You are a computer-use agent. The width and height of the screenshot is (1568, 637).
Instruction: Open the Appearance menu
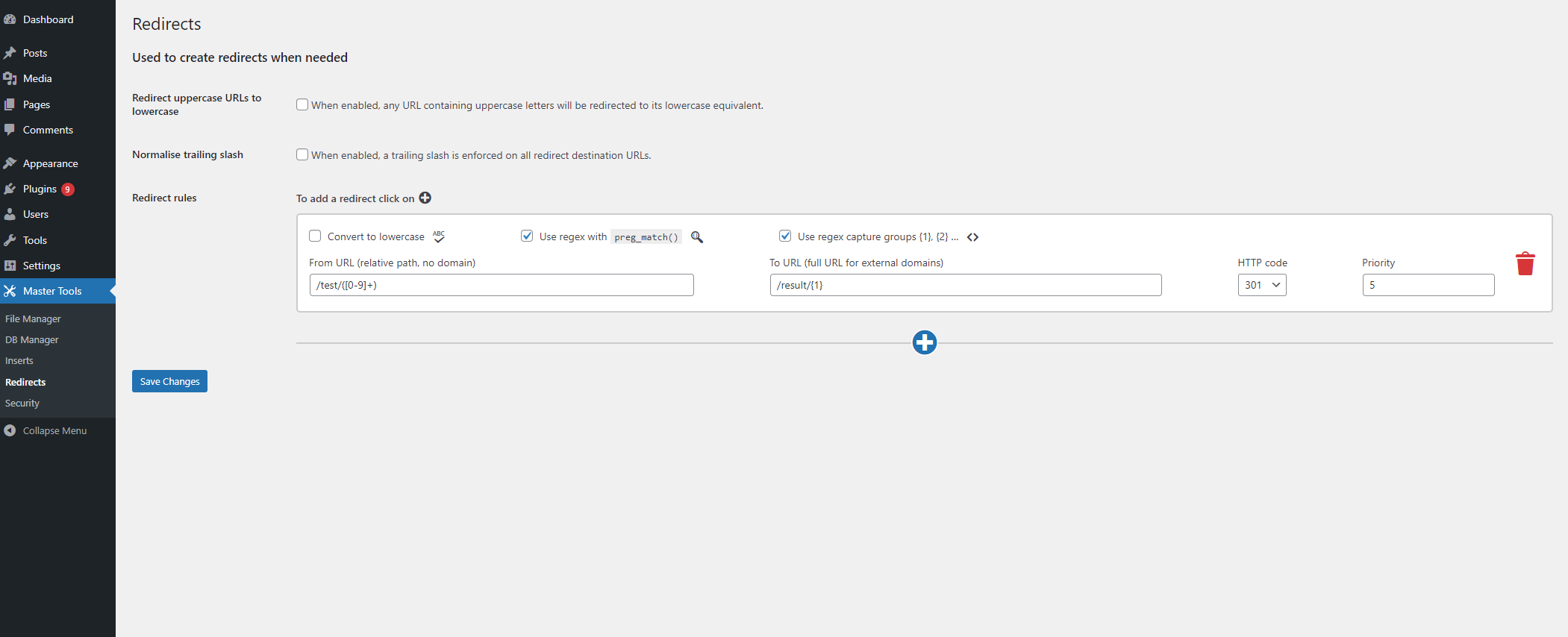[x=57, y=163]
